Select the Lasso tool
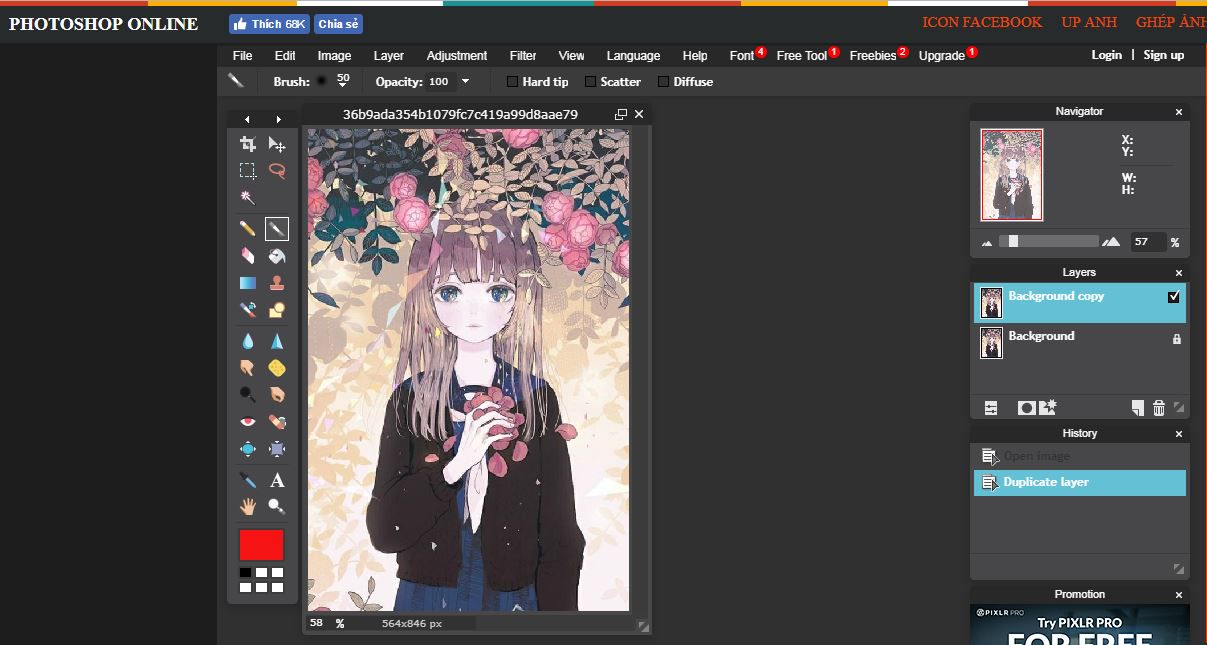The width and height of the screenshot is (1207, 645). click(277, 171)
